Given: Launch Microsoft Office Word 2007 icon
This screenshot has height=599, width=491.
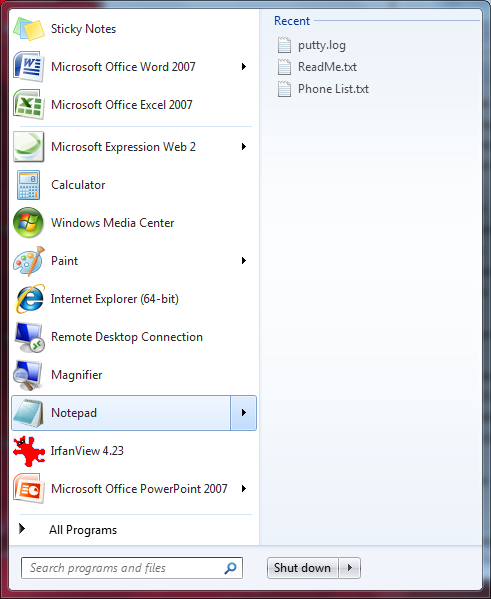Looking at the screenshot, I should pos(28,67).
